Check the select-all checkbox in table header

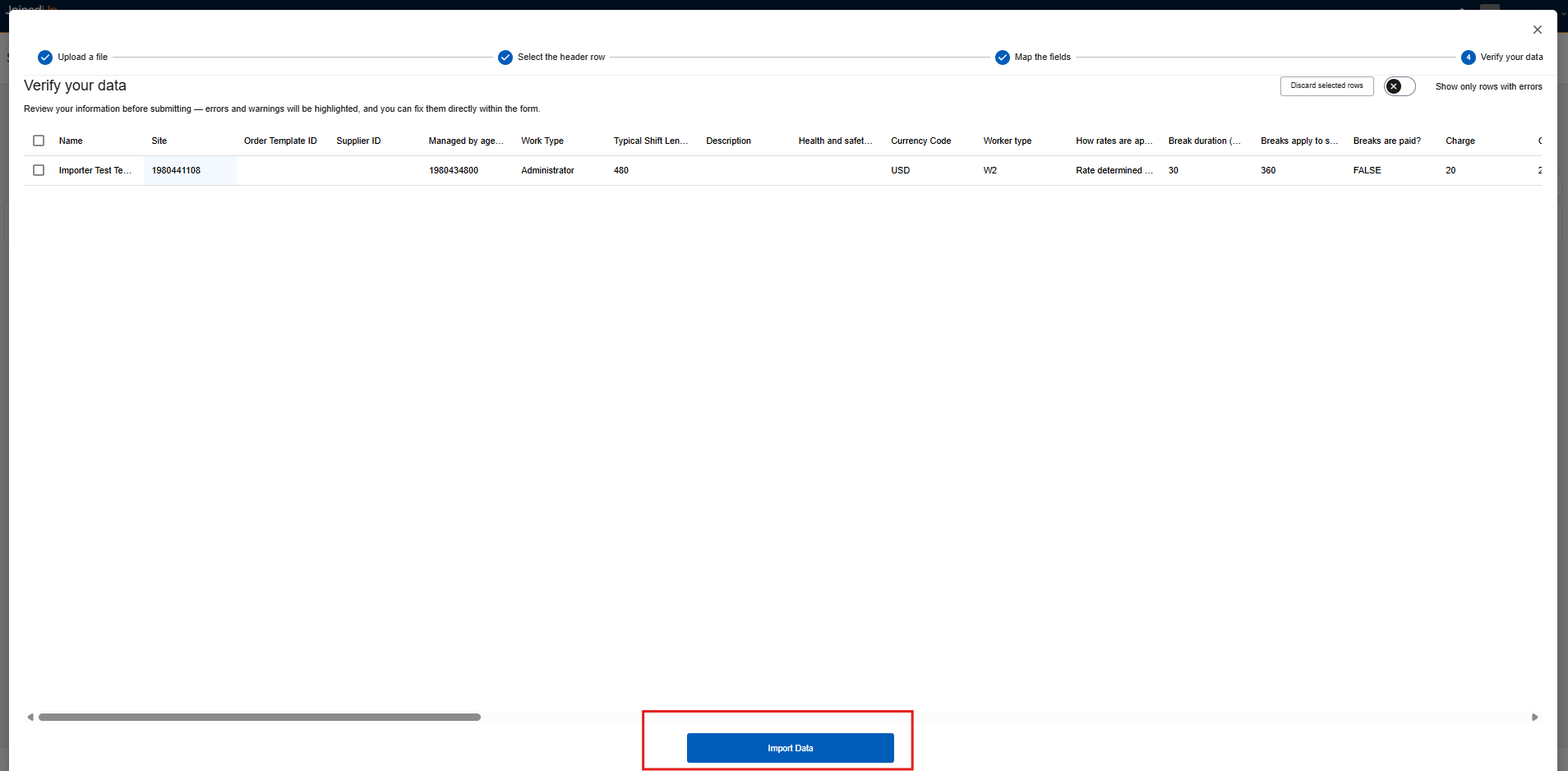coord(39,141)
